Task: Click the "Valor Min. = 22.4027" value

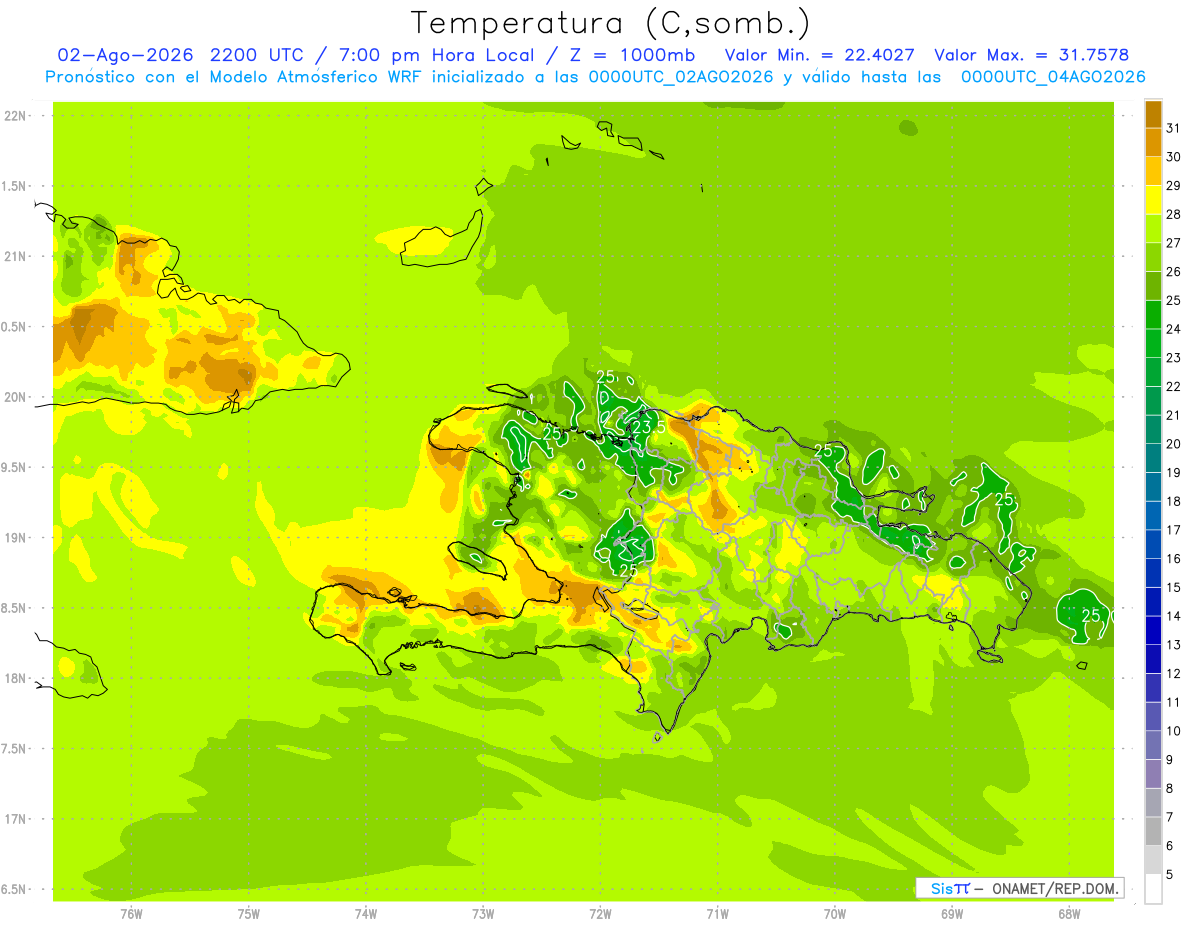Action: tap(819, 55)
